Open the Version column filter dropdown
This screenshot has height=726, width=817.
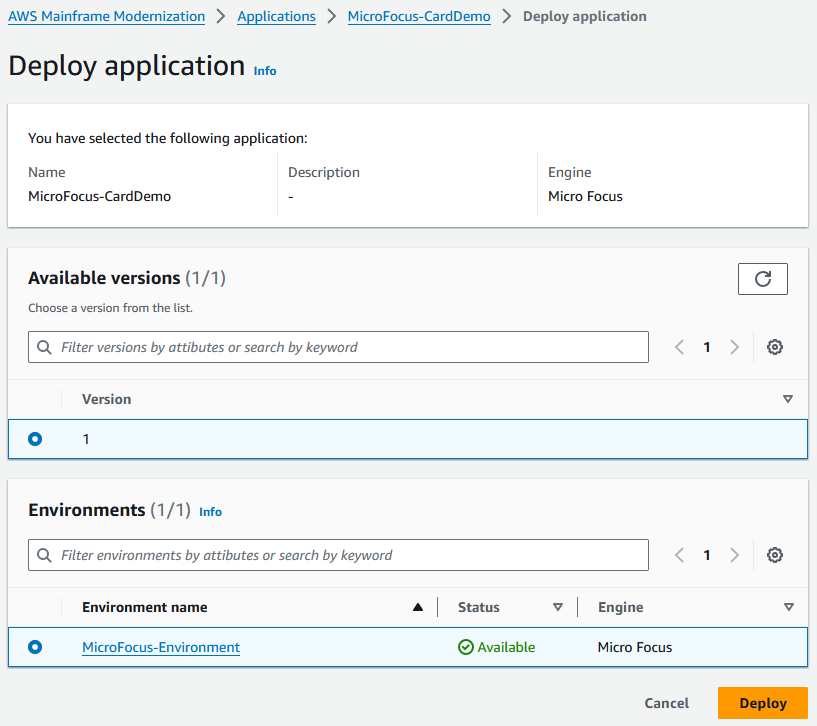pyautogui.click(x=788, y=399)
